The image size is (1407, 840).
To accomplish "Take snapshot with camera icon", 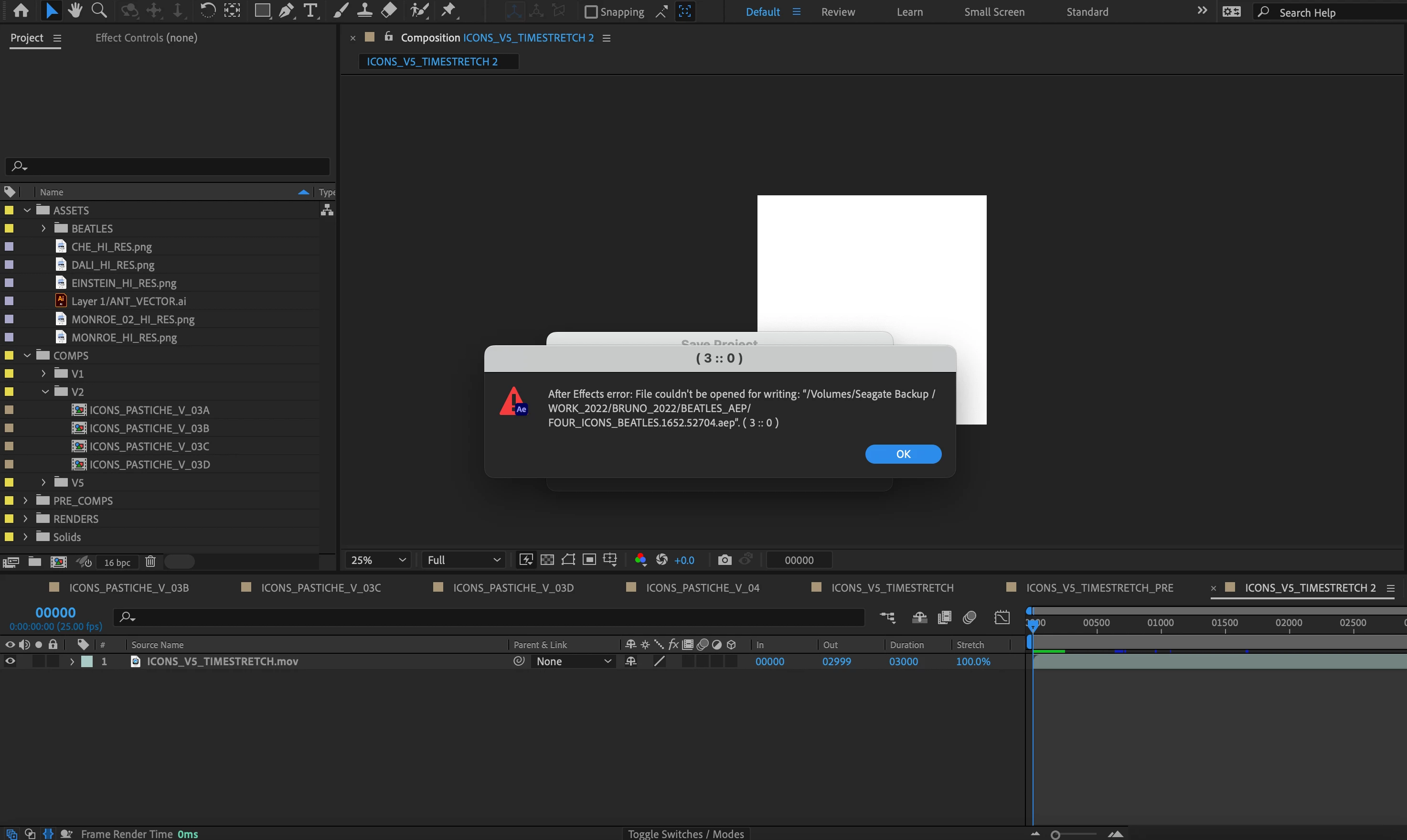I will click(725, 560).
